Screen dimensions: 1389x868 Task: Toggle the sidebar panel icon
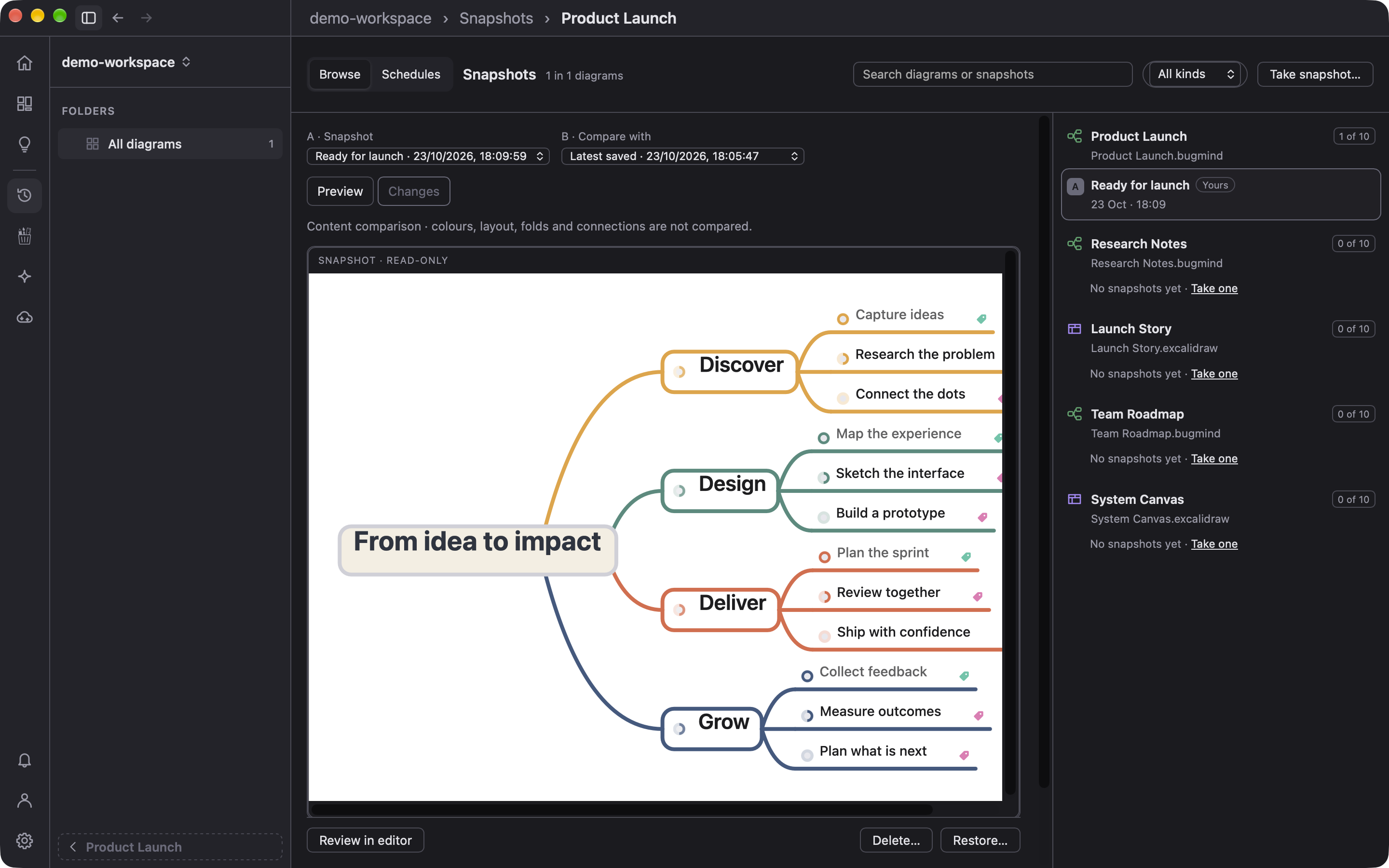pyautogui.click(x=88, y=18)
